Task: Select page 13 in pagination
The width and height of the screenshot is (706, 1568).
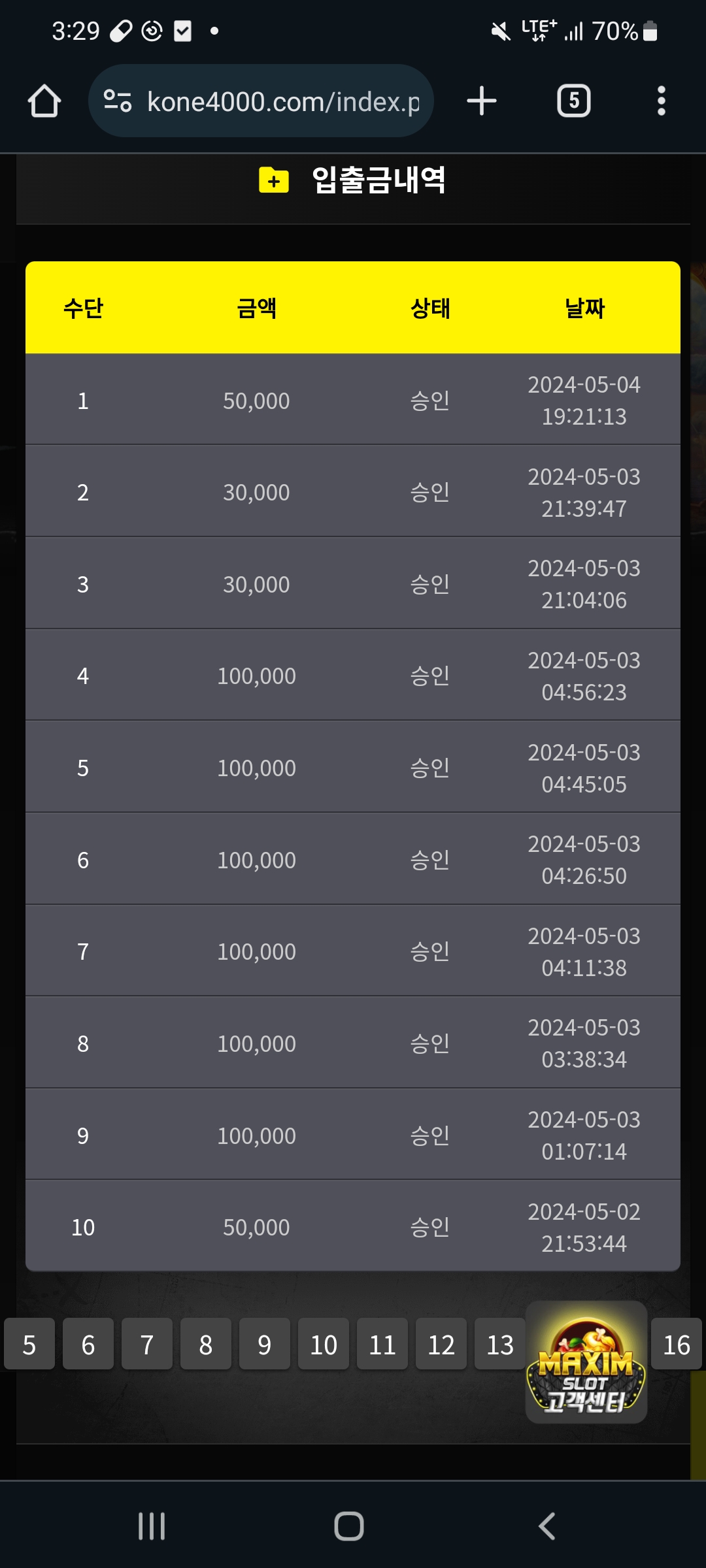Action: (x=500, y=1345)
